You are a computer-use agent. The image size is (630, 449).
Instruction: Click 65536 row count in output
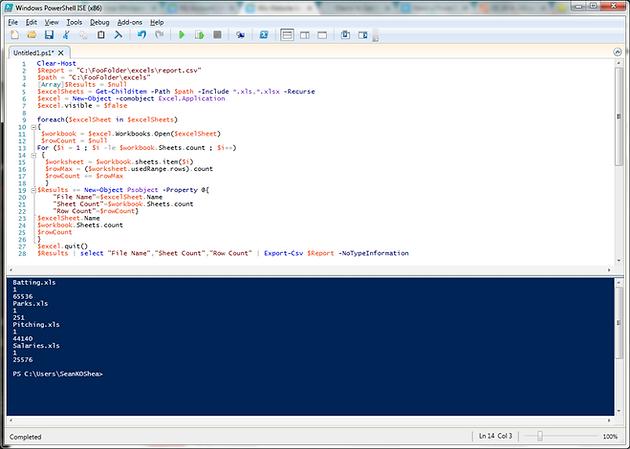tap(23, 296)
